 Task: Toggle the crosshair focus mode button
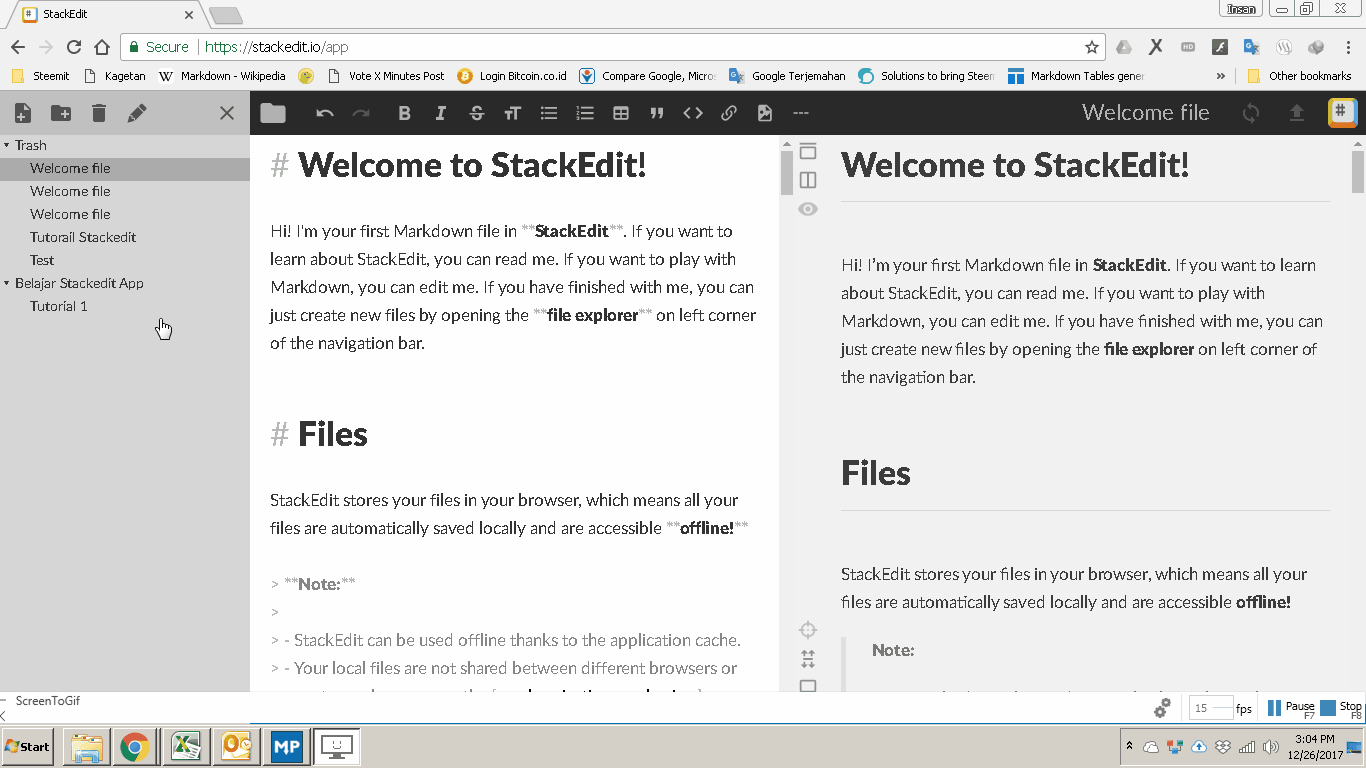[808, 630]
